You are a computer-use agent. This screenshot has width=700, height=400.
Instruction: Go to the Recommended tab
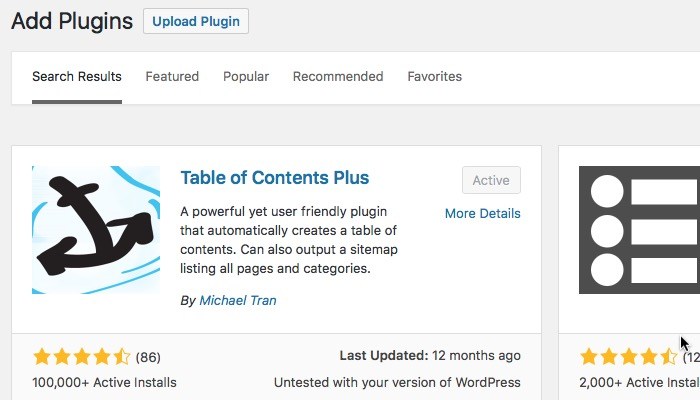click(x=338, y=77)
